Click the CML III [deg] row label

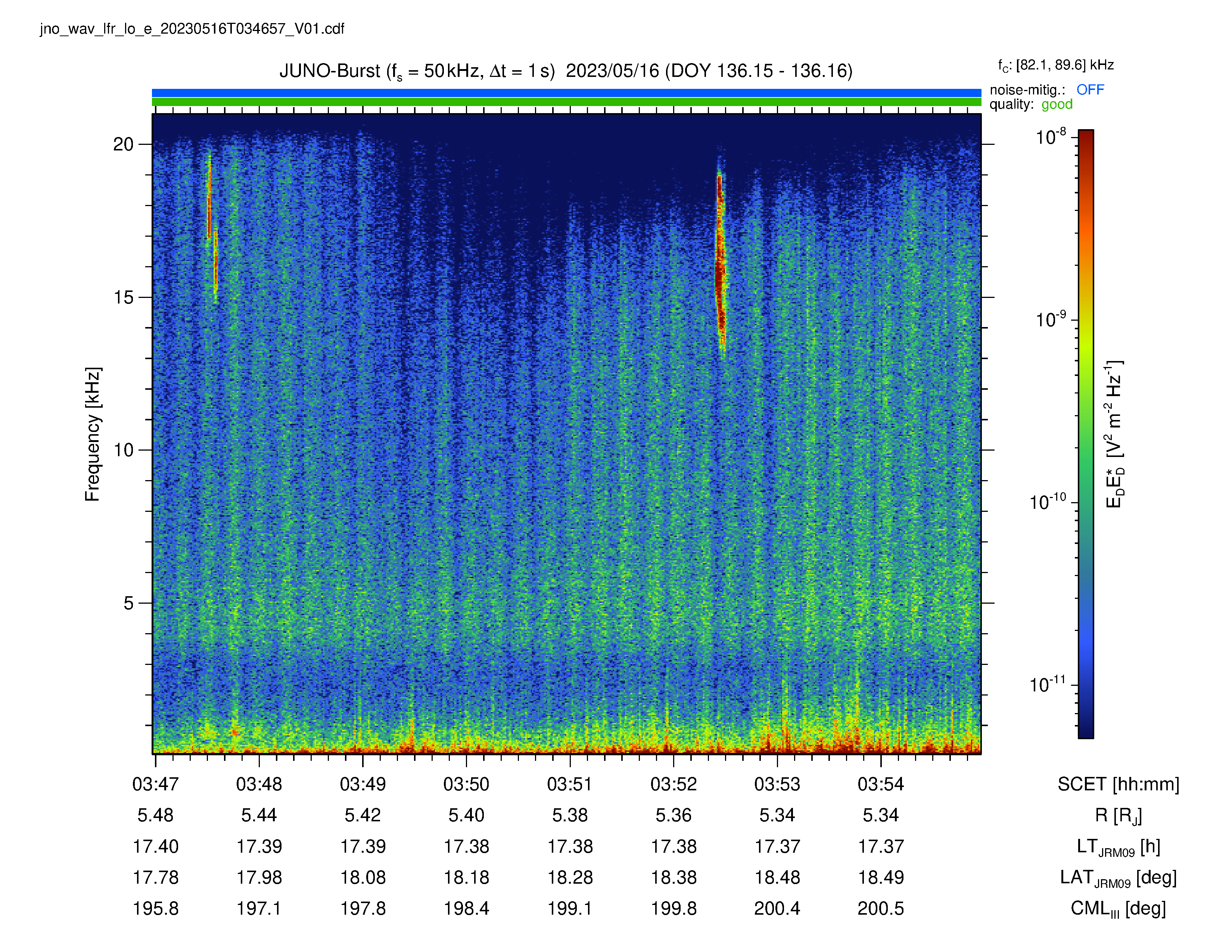(1118, 909)
